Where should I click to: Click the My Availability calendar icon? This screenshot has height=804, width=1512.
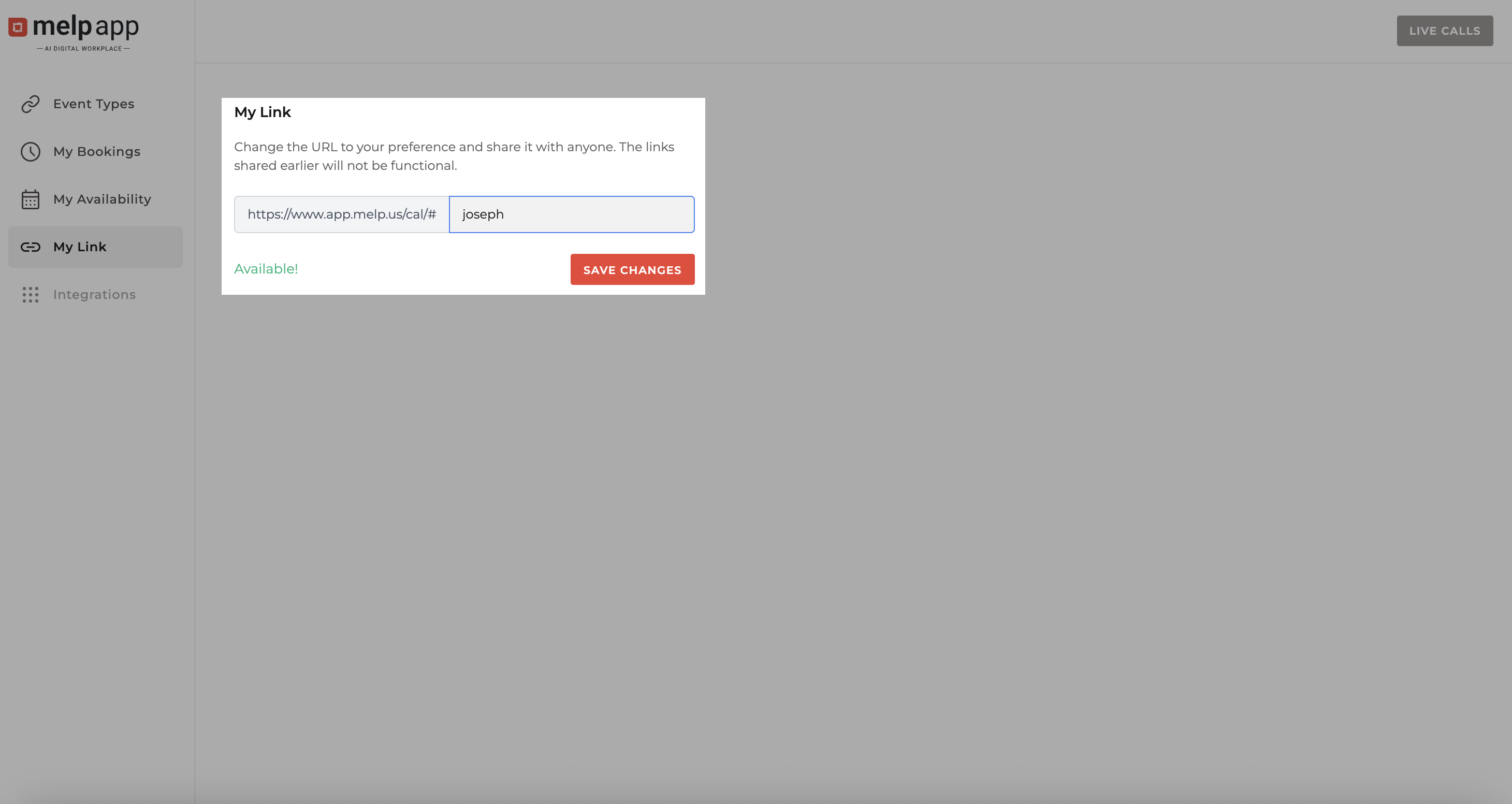(x=31, y=199)
